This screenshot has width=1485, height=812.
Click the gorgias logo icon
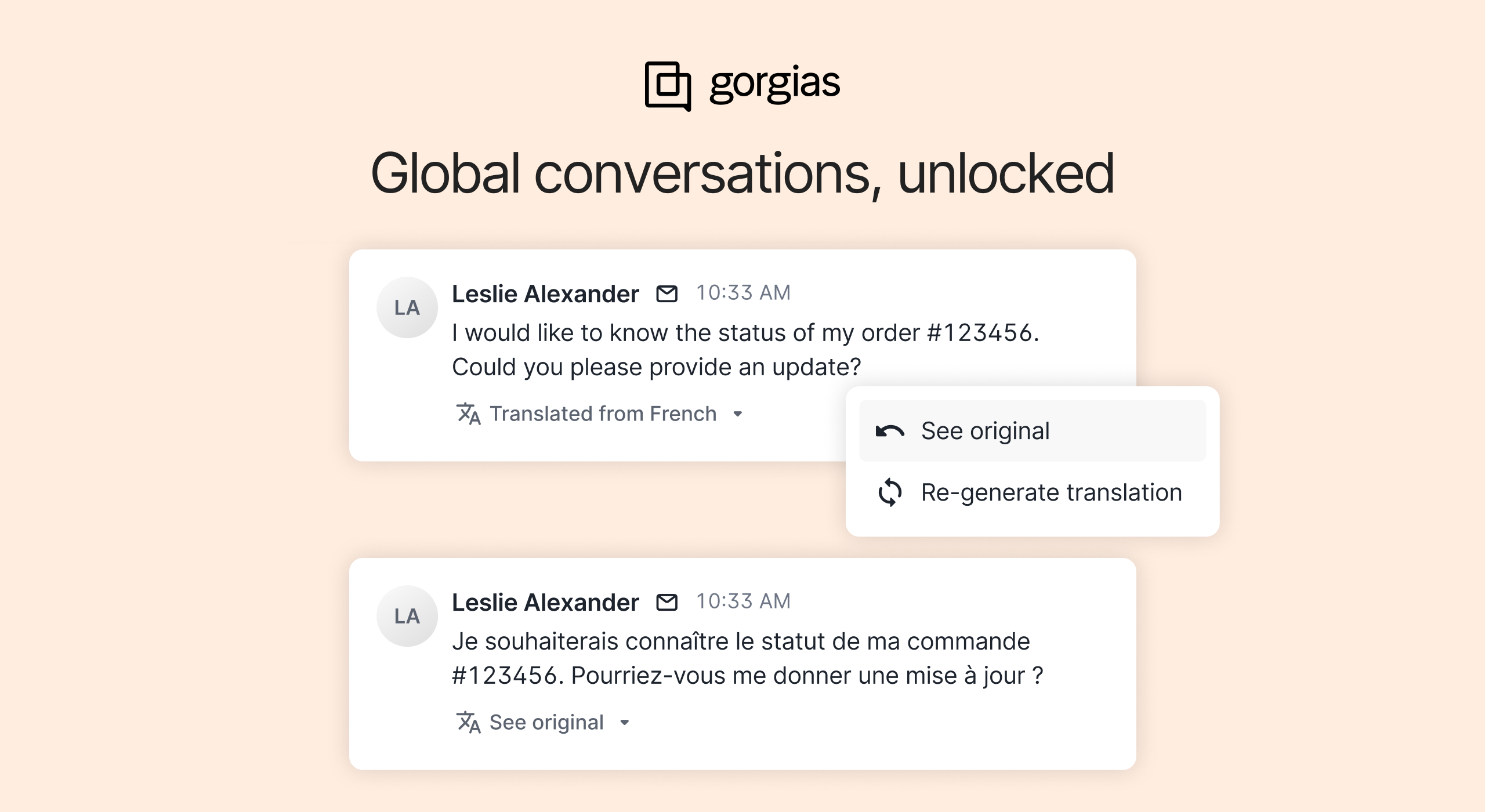coord(668,85)
